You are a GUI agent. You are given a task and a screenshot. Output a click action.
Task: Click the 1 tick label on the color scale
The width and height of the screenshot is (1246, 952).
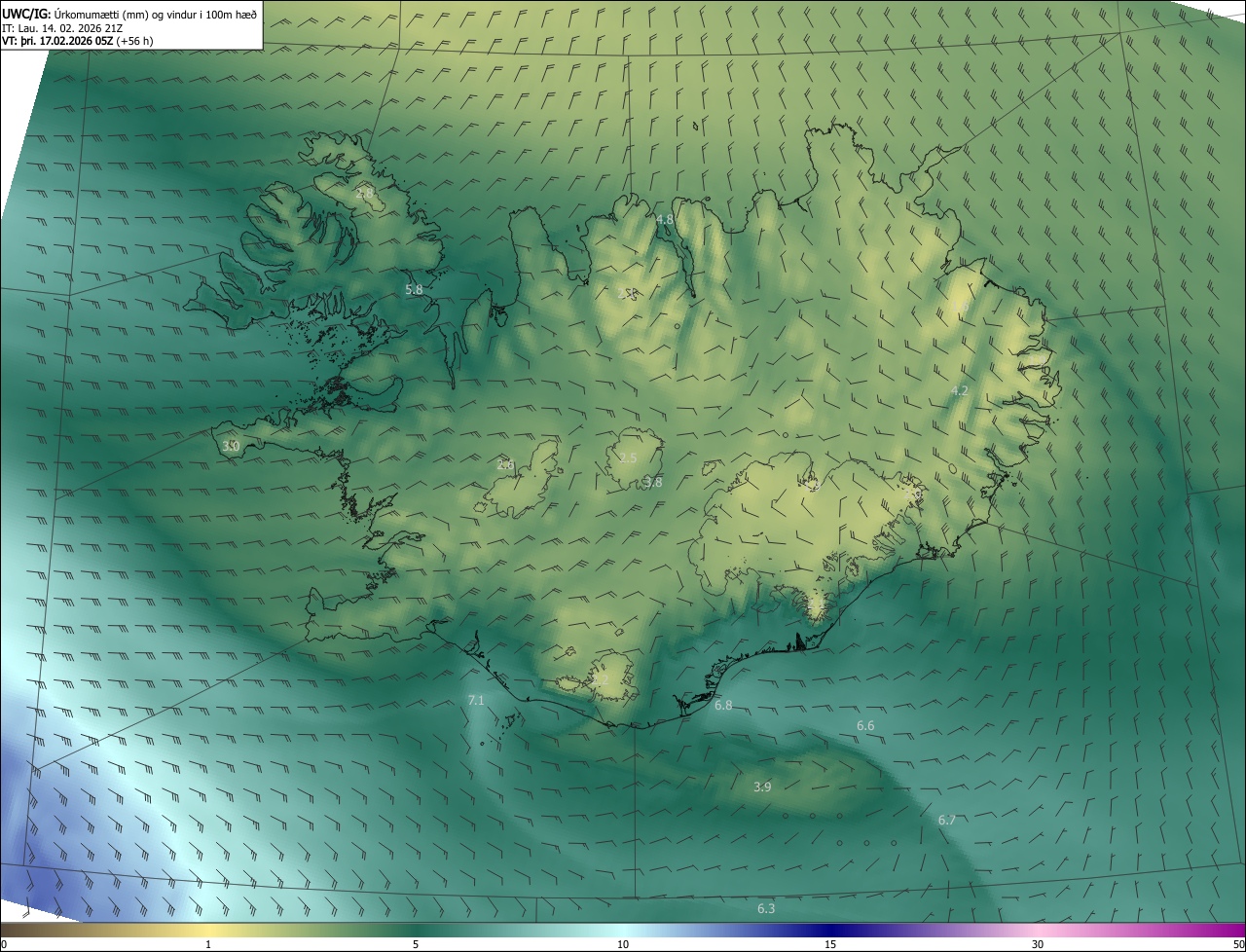(208, 944)
